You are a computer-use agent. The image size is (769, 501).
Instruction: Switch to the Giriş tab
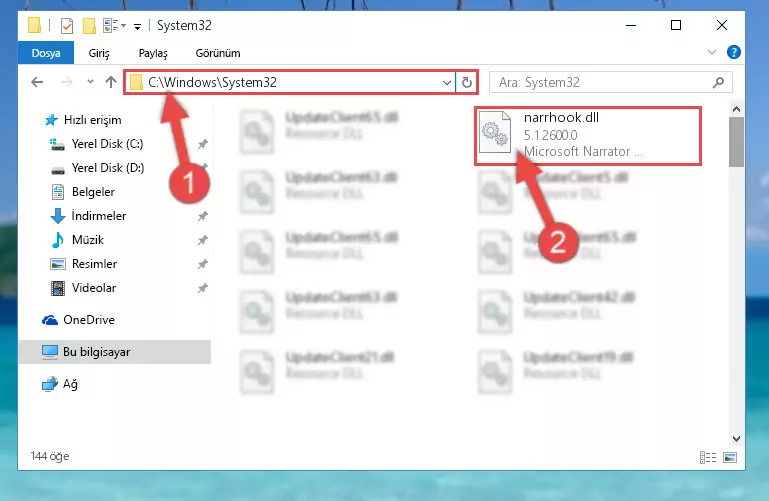(99, 53)
